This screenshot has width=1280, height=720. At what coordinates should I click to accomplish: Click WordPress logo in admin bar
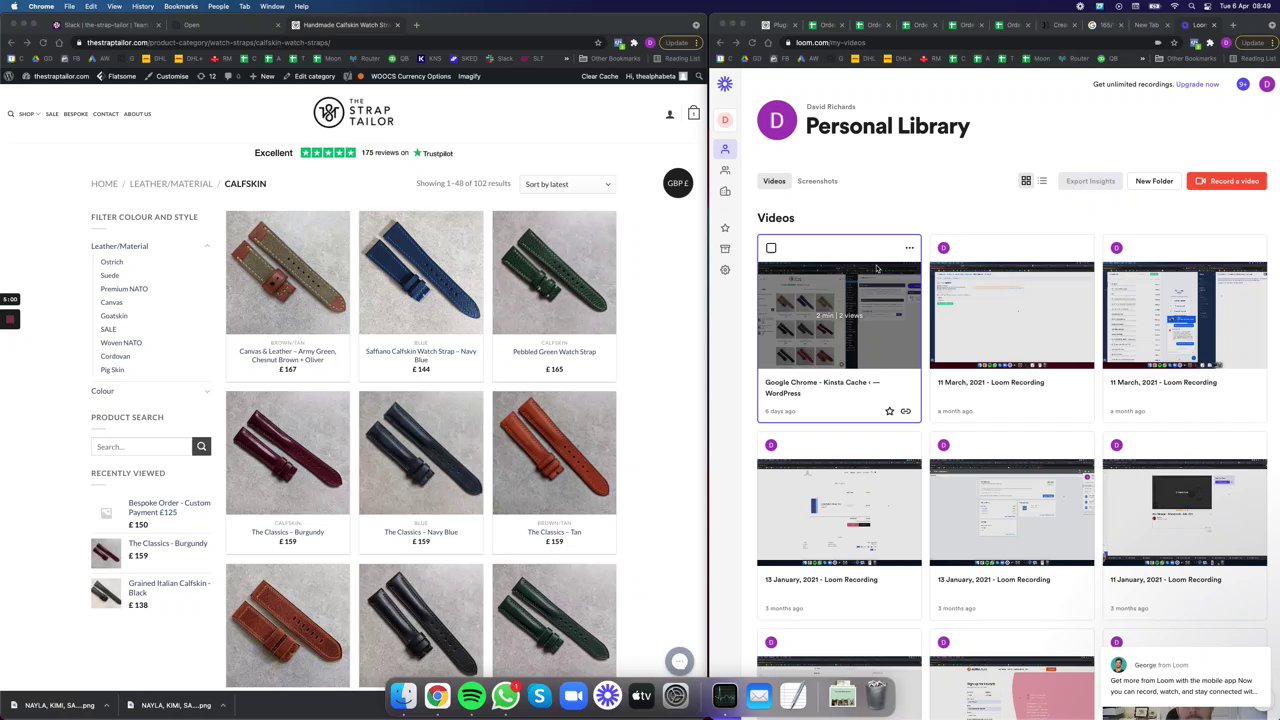10,76
